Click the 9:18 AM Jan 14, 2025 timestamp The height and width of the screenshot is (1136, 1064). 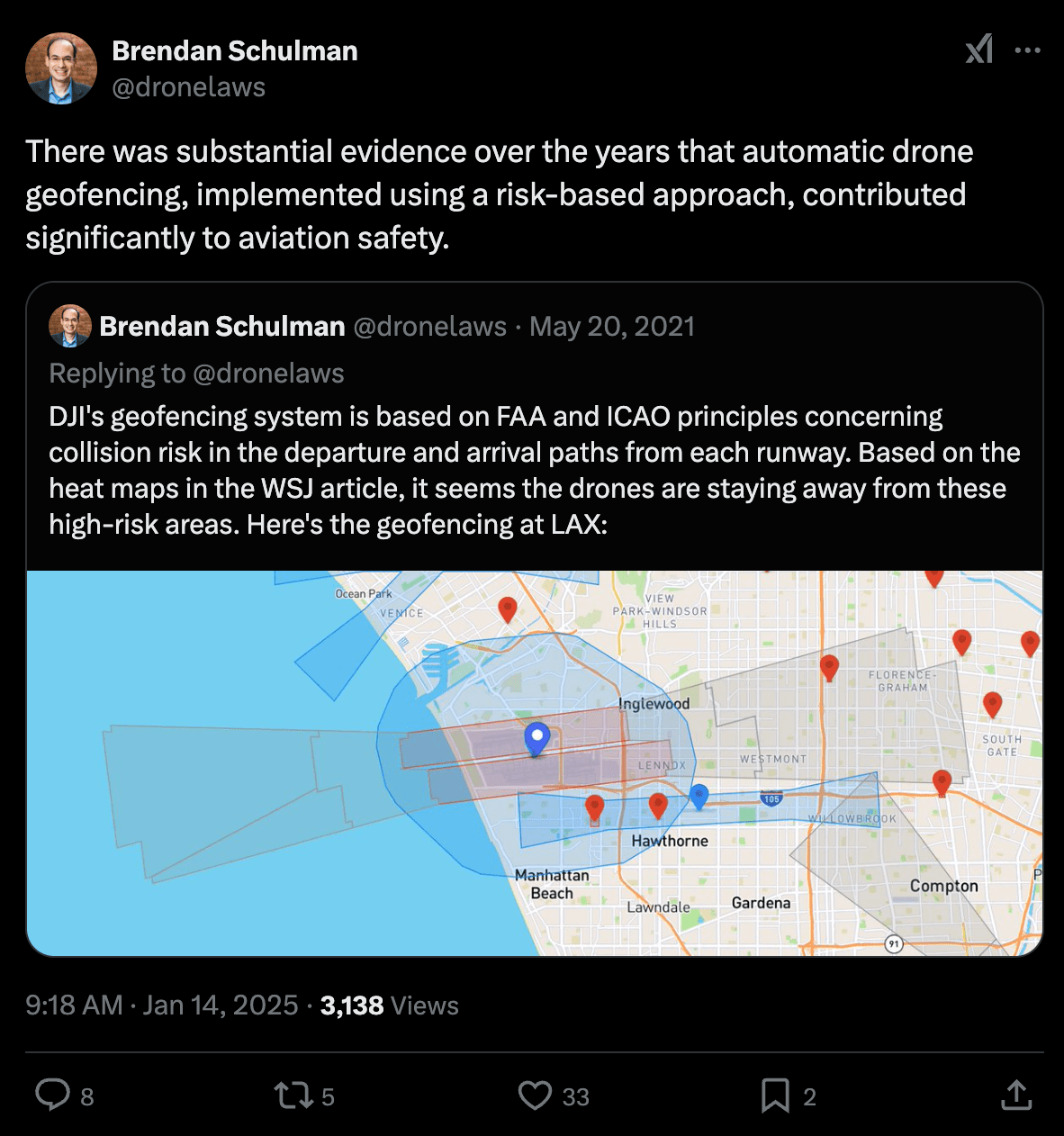(162, 1005)
